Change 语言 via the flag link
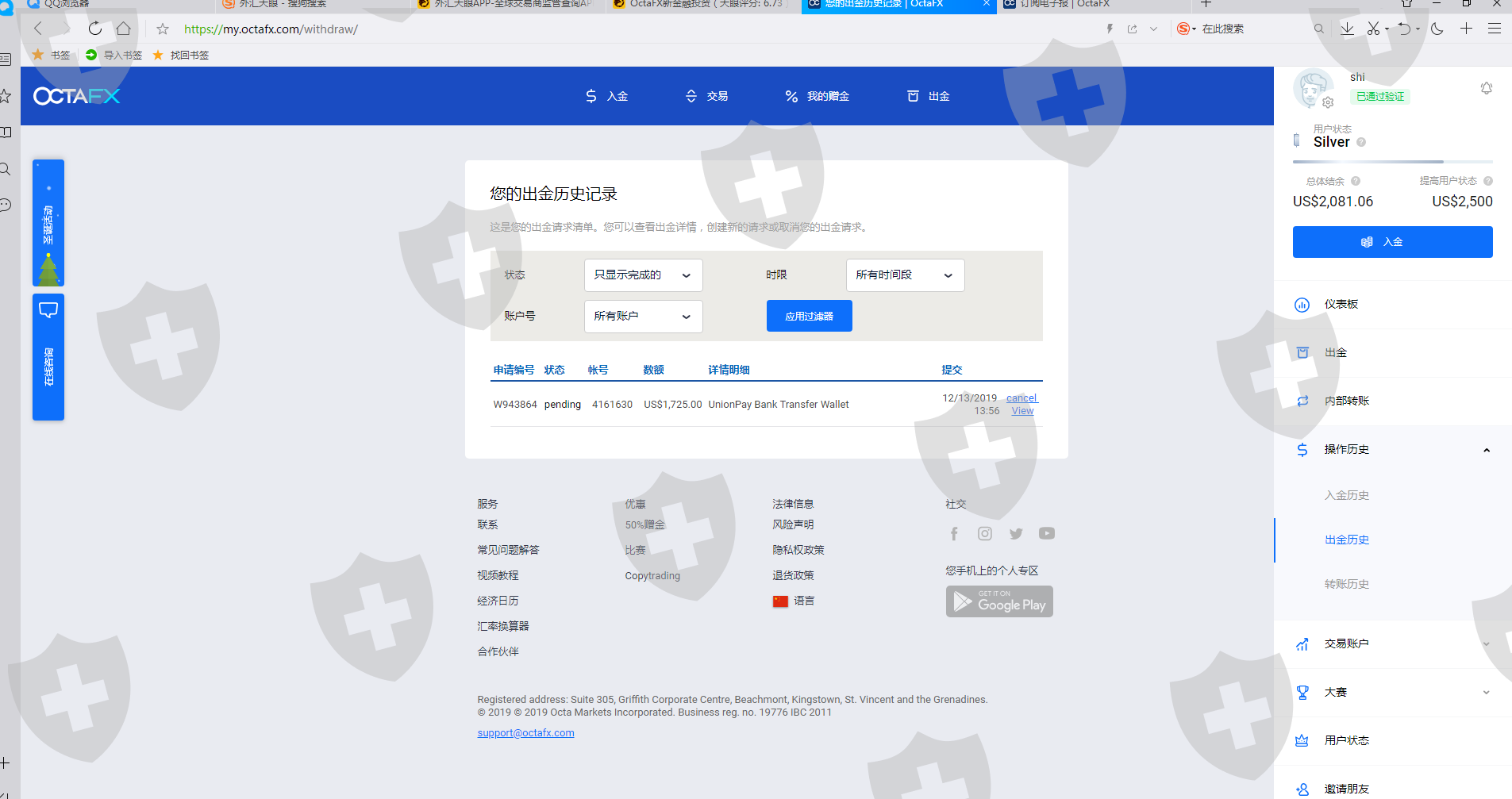The height and width of the screenshot is (799, 1512). pyautogui.click(x=794, y=601)
